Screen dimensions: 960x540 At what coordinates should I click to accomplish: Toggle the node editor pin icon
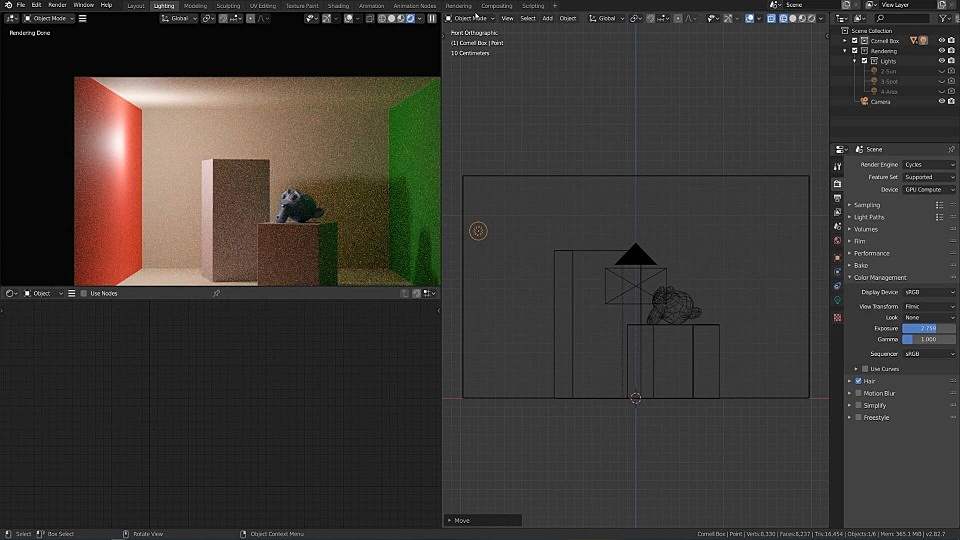216,293
